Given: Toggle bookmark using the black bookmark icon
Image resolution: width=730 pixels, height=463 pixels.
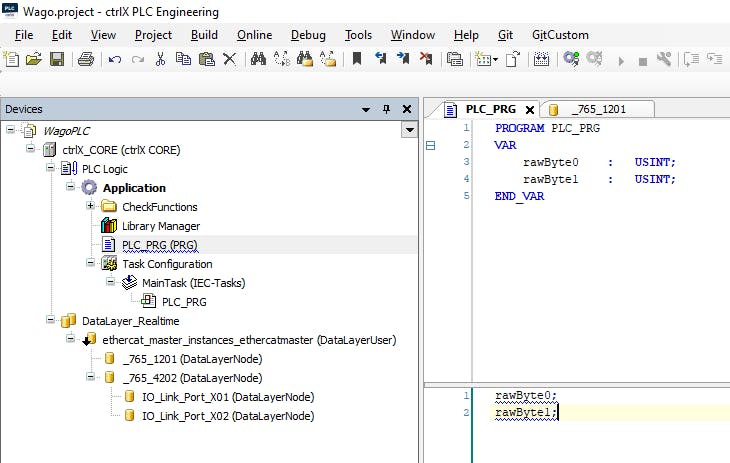Looking at the screenshot, I should [x=357, y=59].
